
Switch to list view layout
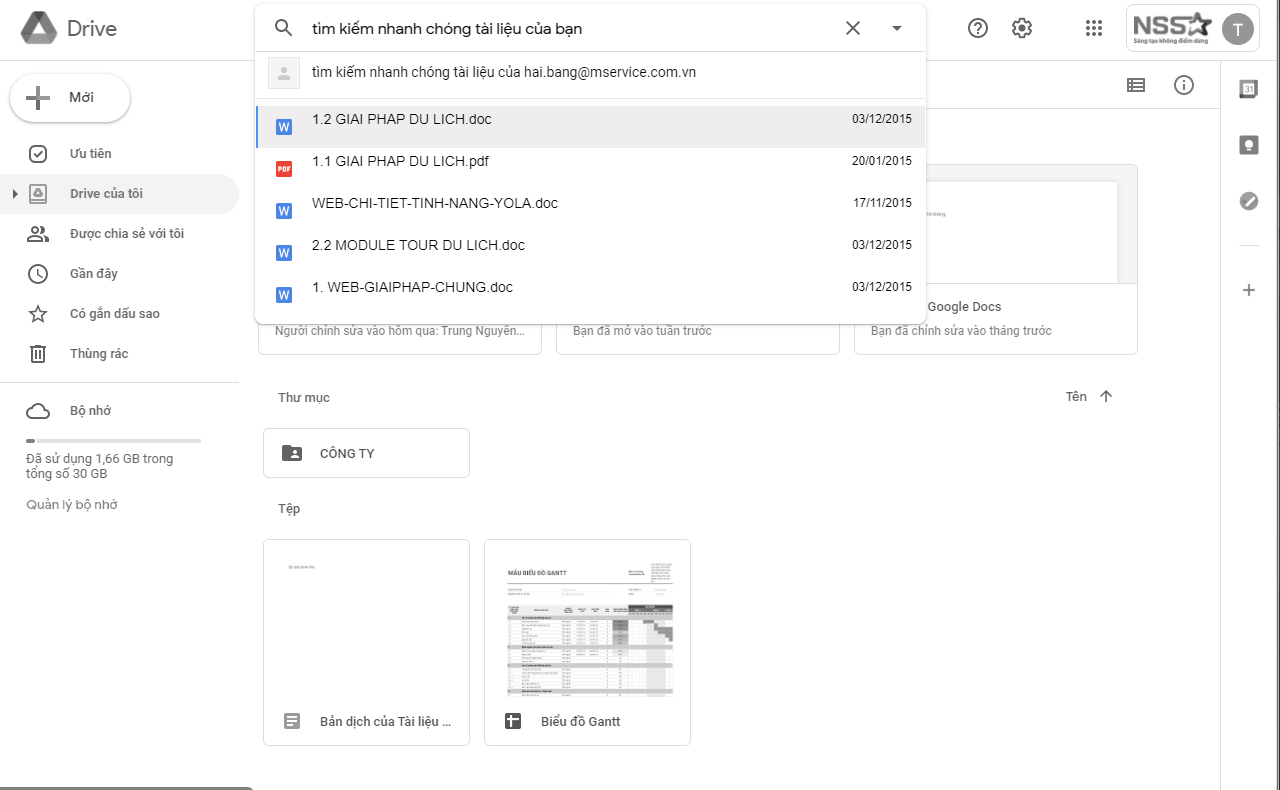(x=1135, y=85)
